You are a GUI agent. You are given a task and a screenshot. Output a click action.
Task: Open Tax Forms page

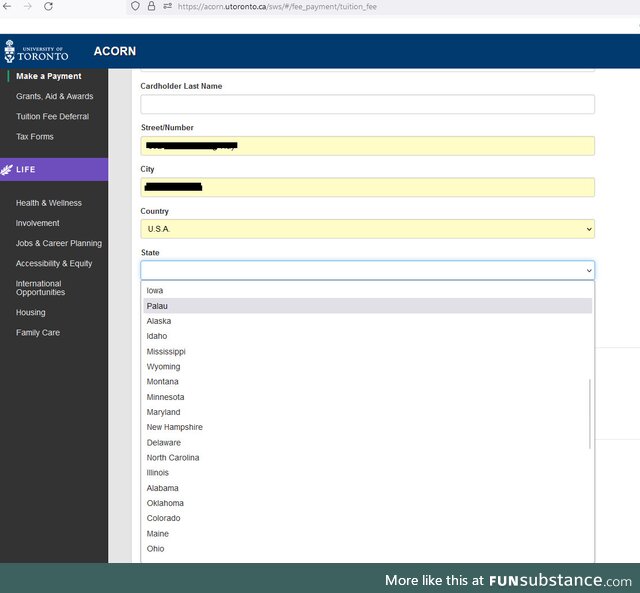click(x=35, y=137)
